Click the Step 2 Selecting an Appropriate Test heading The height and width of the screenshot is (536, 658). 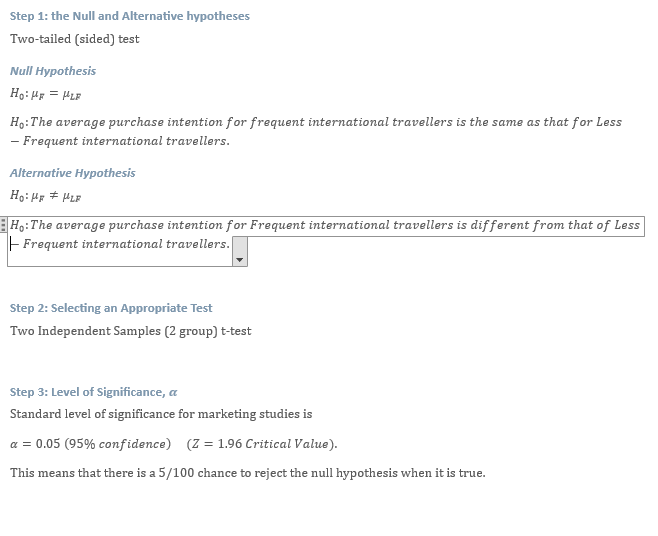111,308
